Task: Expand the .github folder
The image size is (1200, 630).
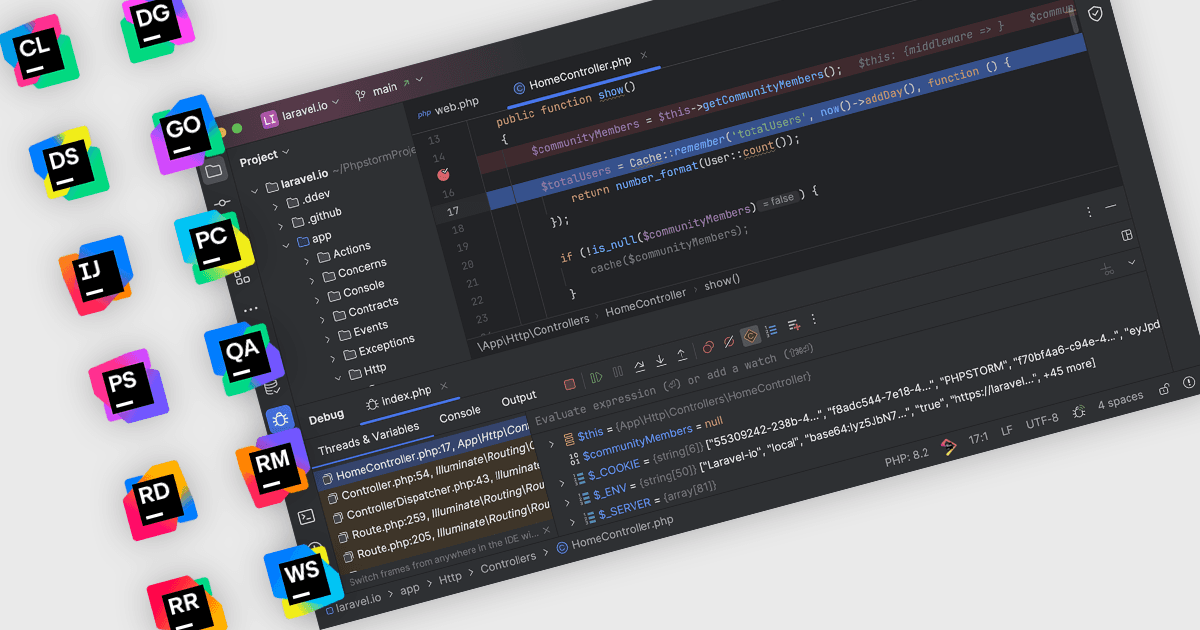Action: tap(281, 226)
